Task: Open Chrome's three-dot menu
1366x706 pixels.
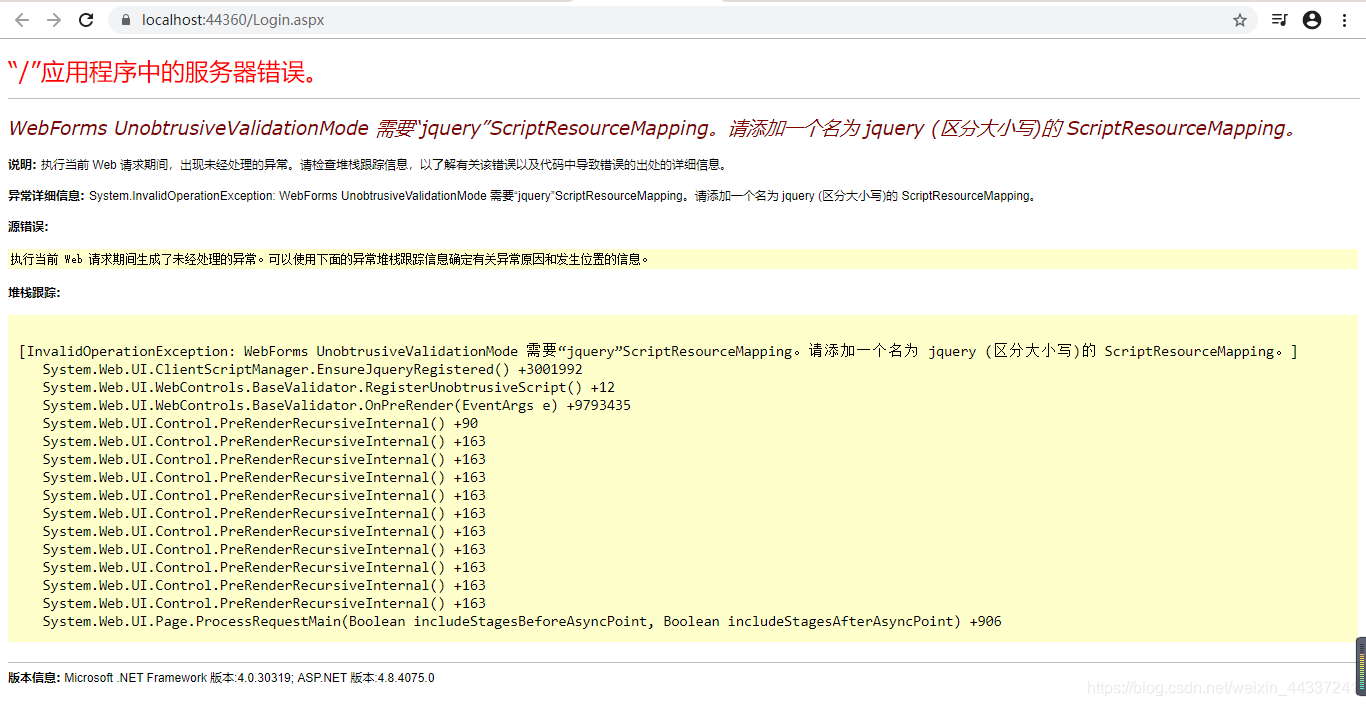Action: 1344,19
